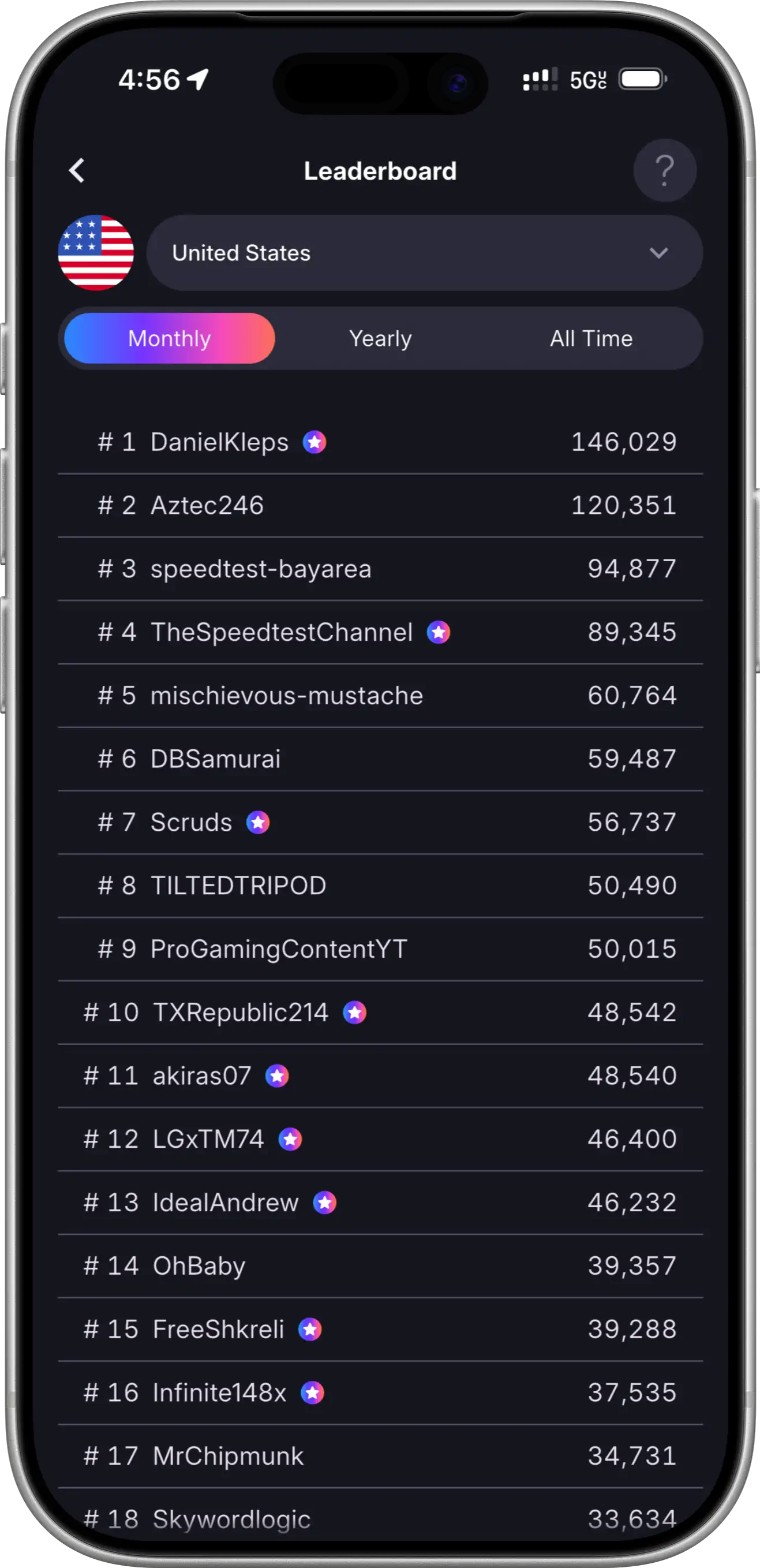
Task: Click the star badge next to DanielKleps
Action: tap(315, 443)
